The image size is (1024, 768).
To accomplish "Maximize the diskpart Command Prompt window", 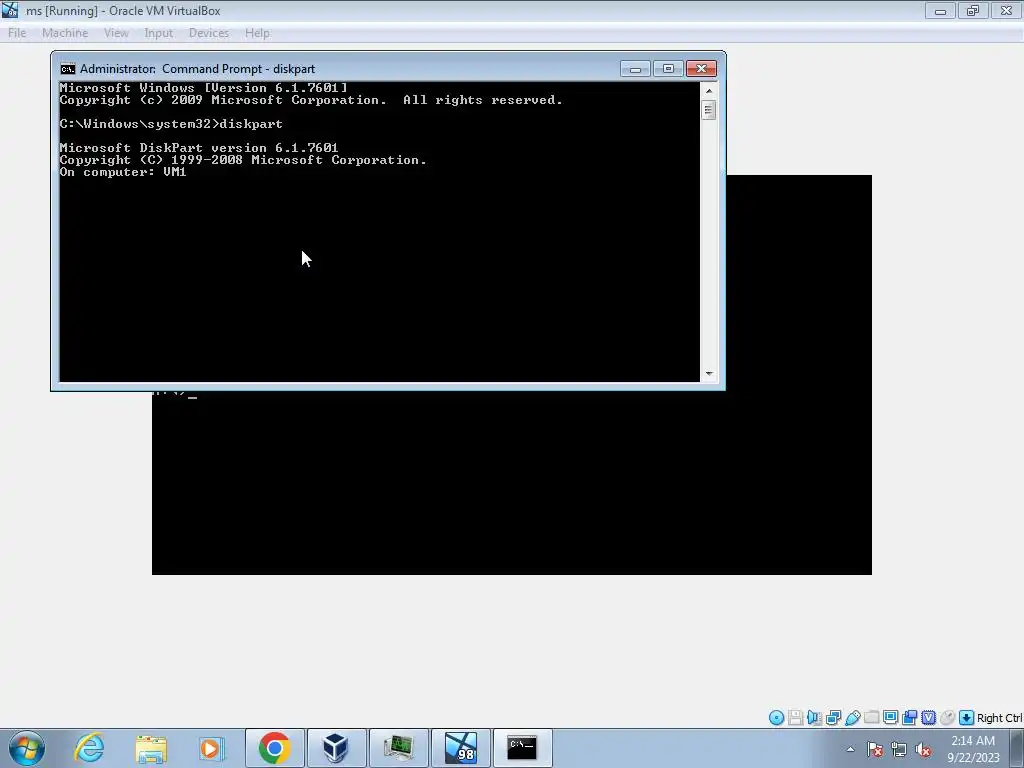I will pyautogui.click(x=668, y=69).
